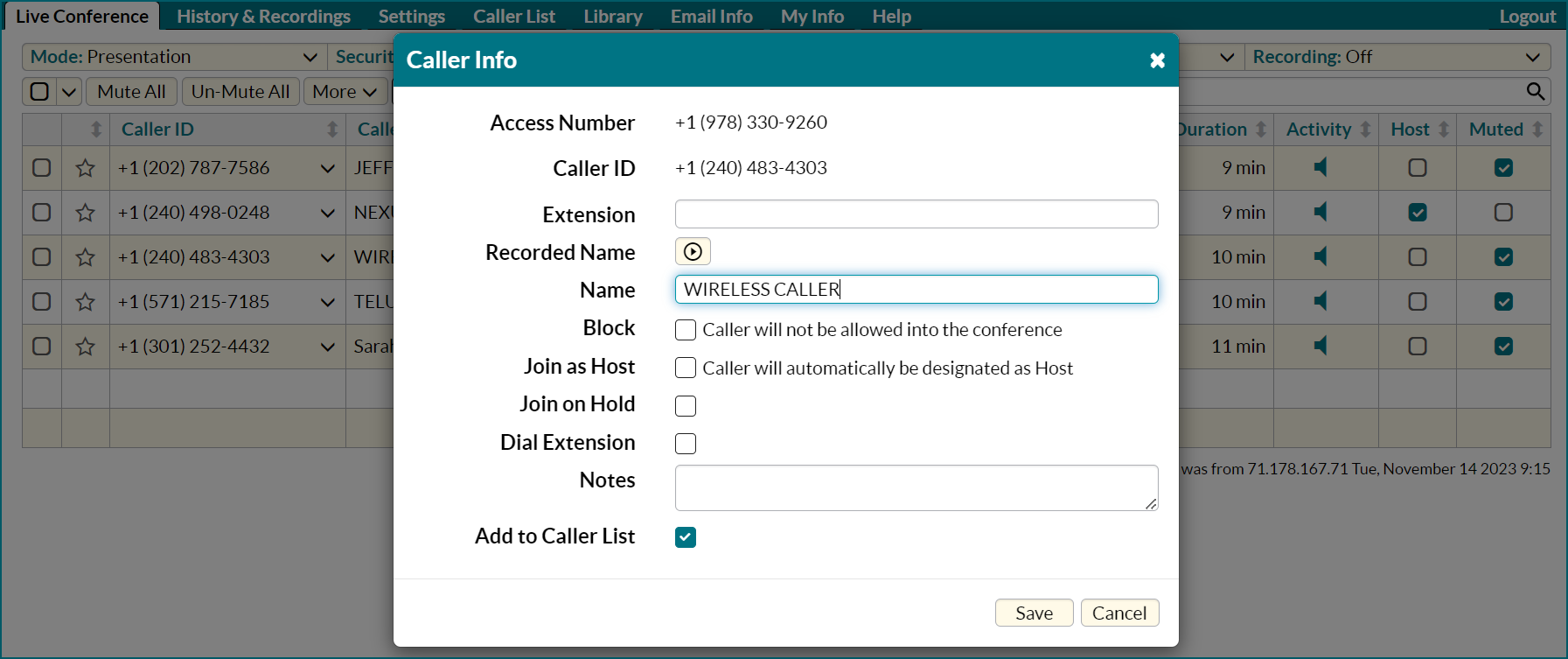Toggle Join on Hold checkbox
1568x659 pixels.
point(686,406)
